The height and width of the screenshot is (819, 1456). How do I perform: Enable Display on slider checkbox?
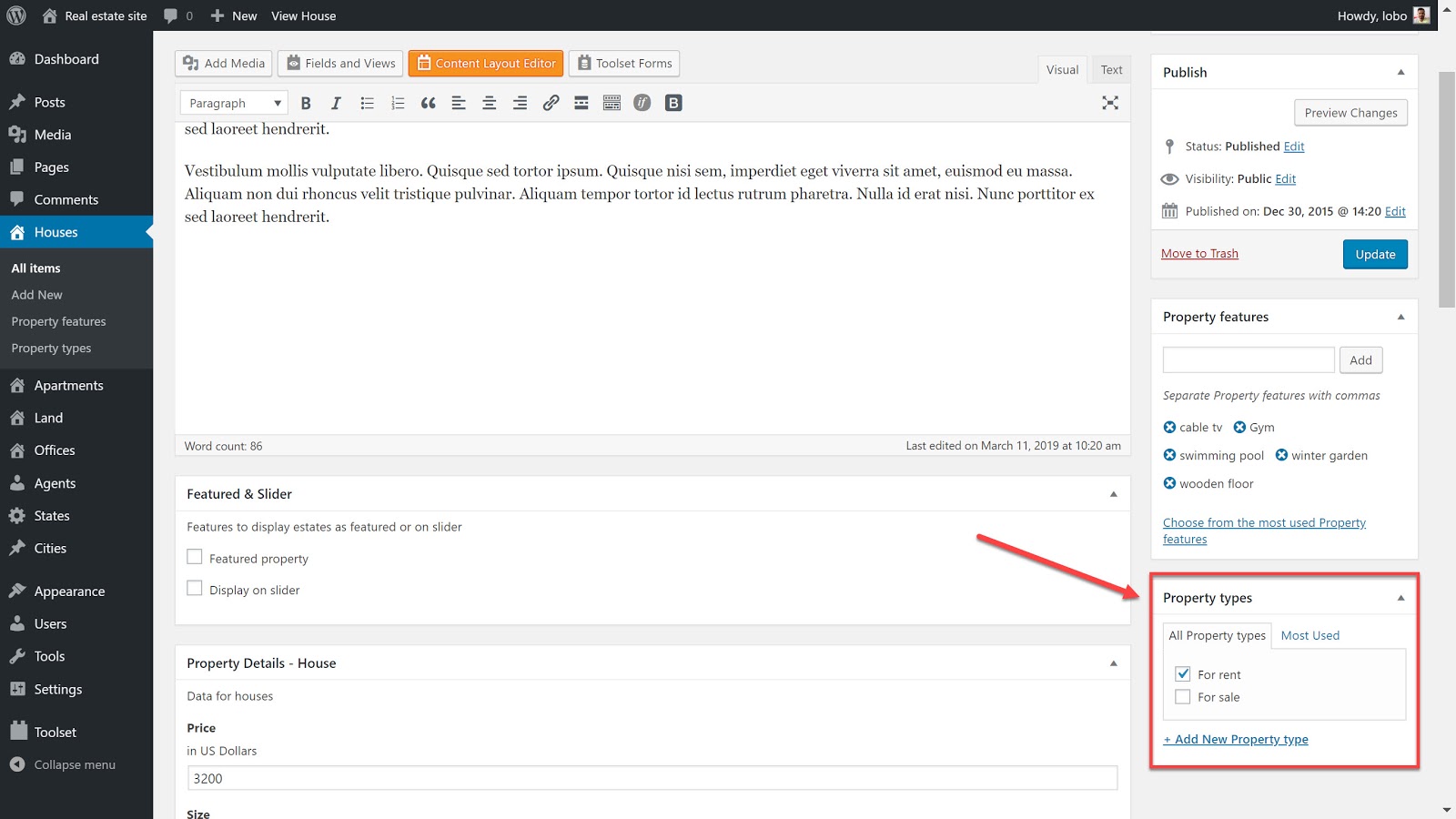point(195,589)
